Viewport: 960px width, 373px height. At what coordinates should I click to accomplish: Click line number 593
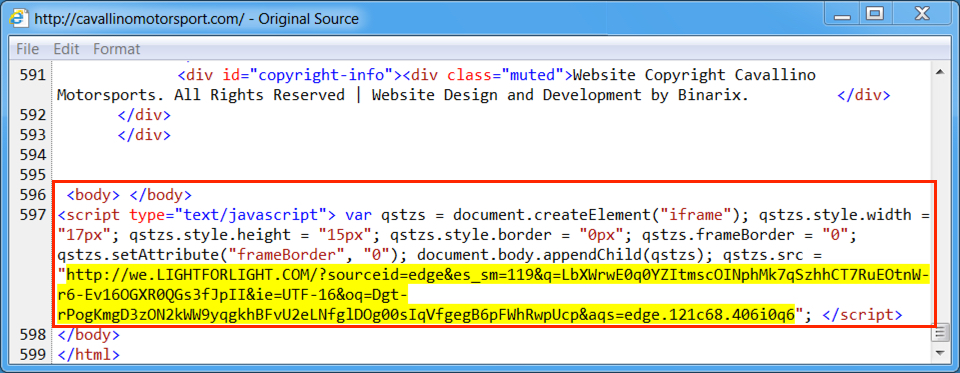point(33,135)
